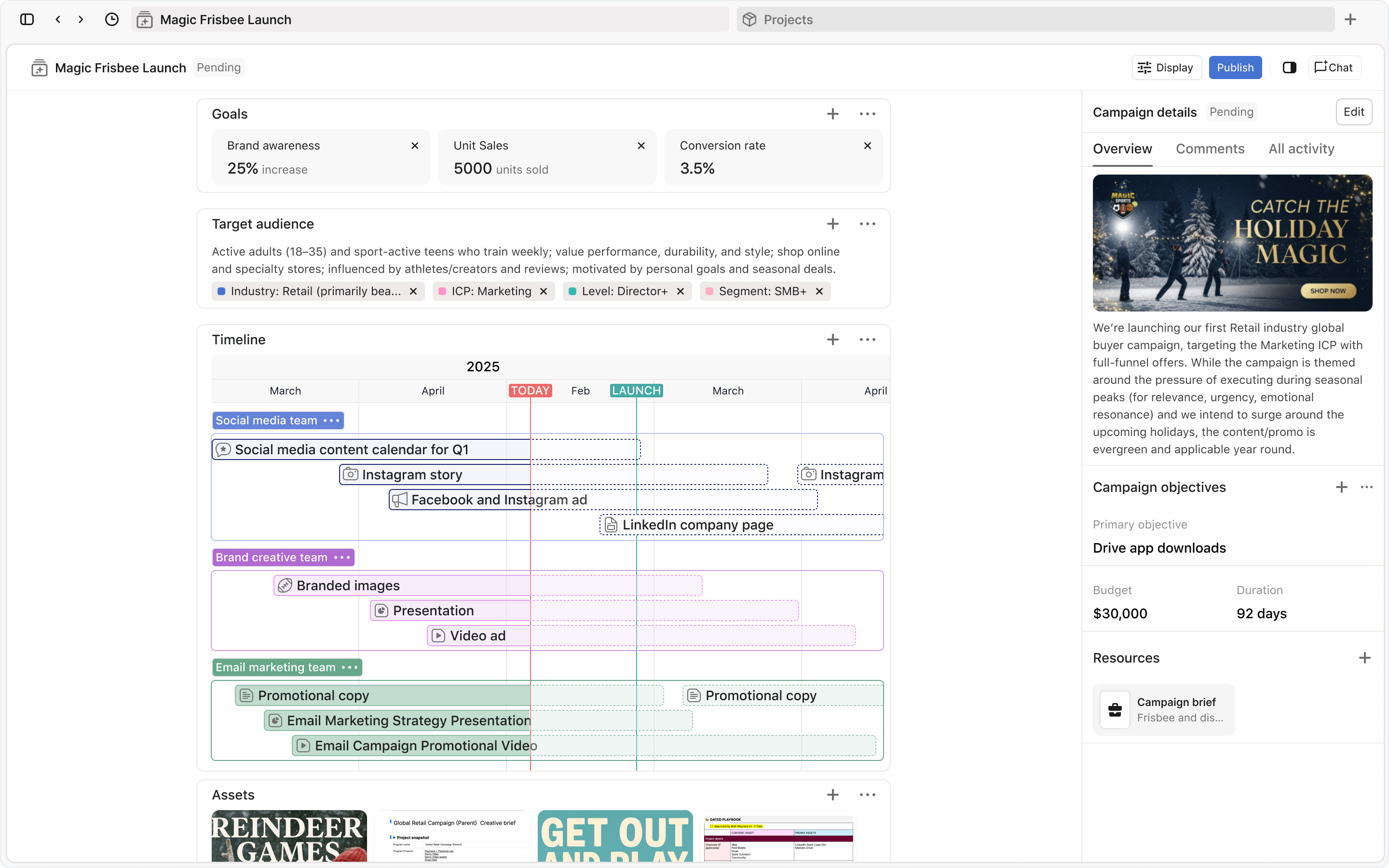The width and height of the screenshot is (1389, 868).
Task: Click the Publish button
Action: tap(1235, 68)
